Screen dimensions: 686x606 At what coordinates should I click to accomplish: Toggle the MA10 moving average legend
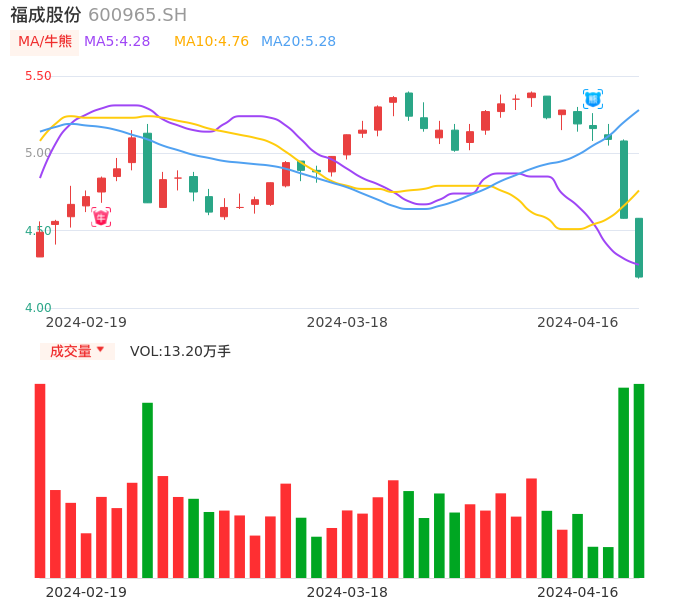pyautogui.click(x=211, y=42)
